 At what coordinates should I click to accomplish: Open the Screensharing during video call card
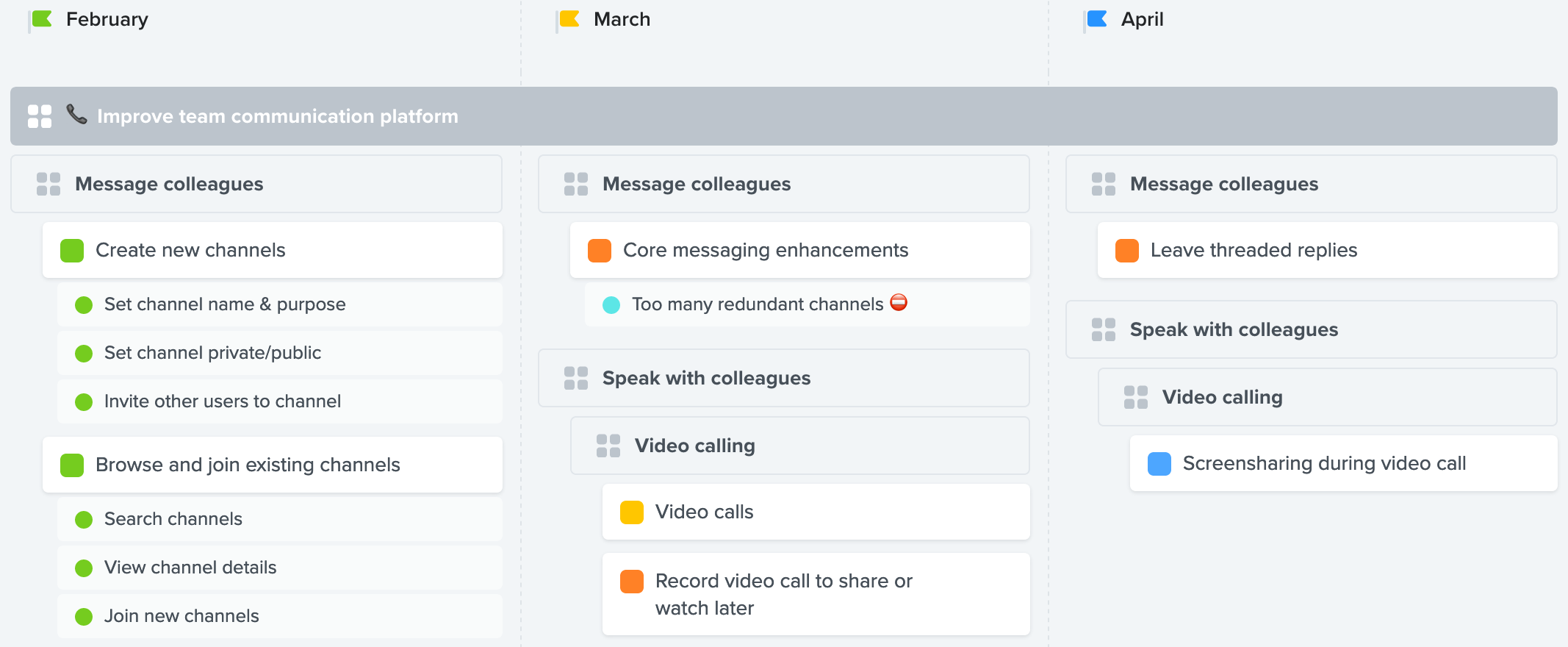pos(1344,463)
